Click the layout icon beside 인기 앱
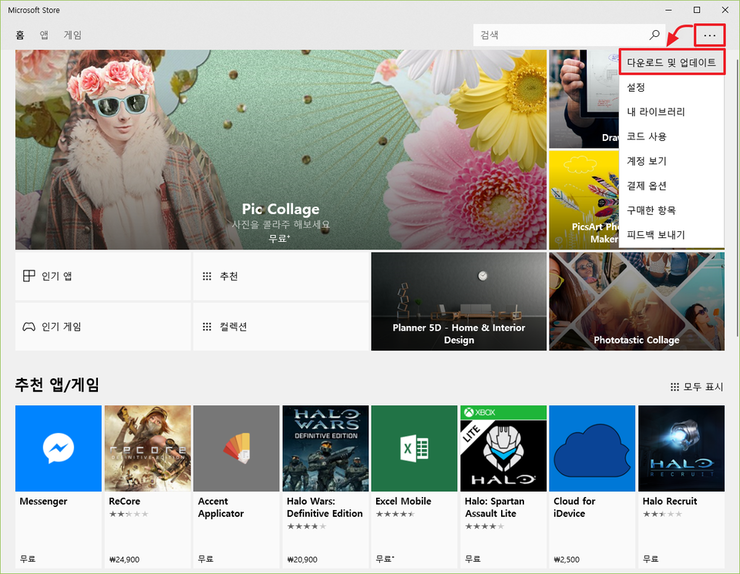This screenshot has height=574, width=740. click(29, 276)
